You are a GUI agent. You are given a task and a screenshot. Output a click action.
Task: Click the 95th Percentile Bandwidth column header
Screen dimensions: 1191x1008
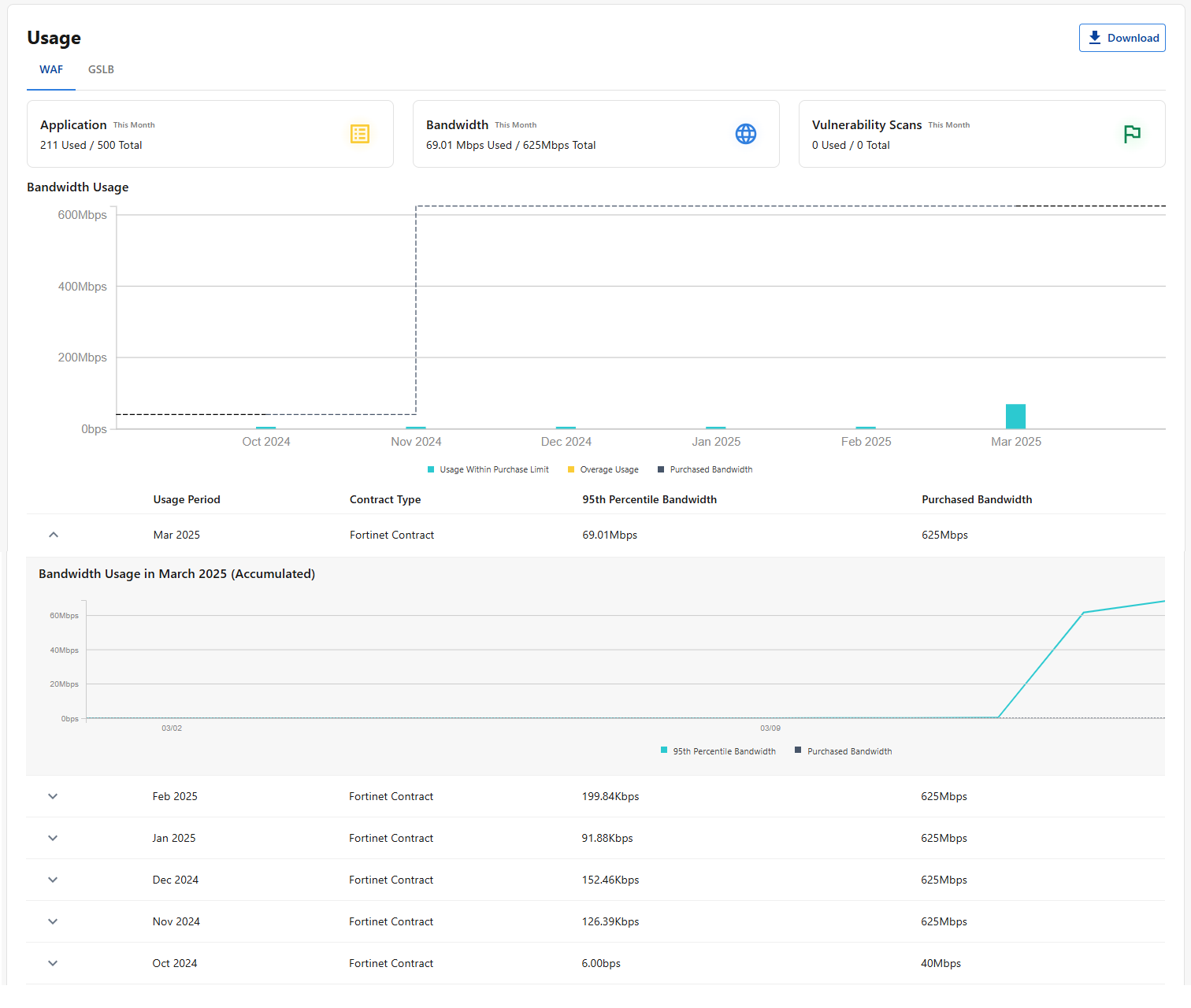(x=649, y=499)
